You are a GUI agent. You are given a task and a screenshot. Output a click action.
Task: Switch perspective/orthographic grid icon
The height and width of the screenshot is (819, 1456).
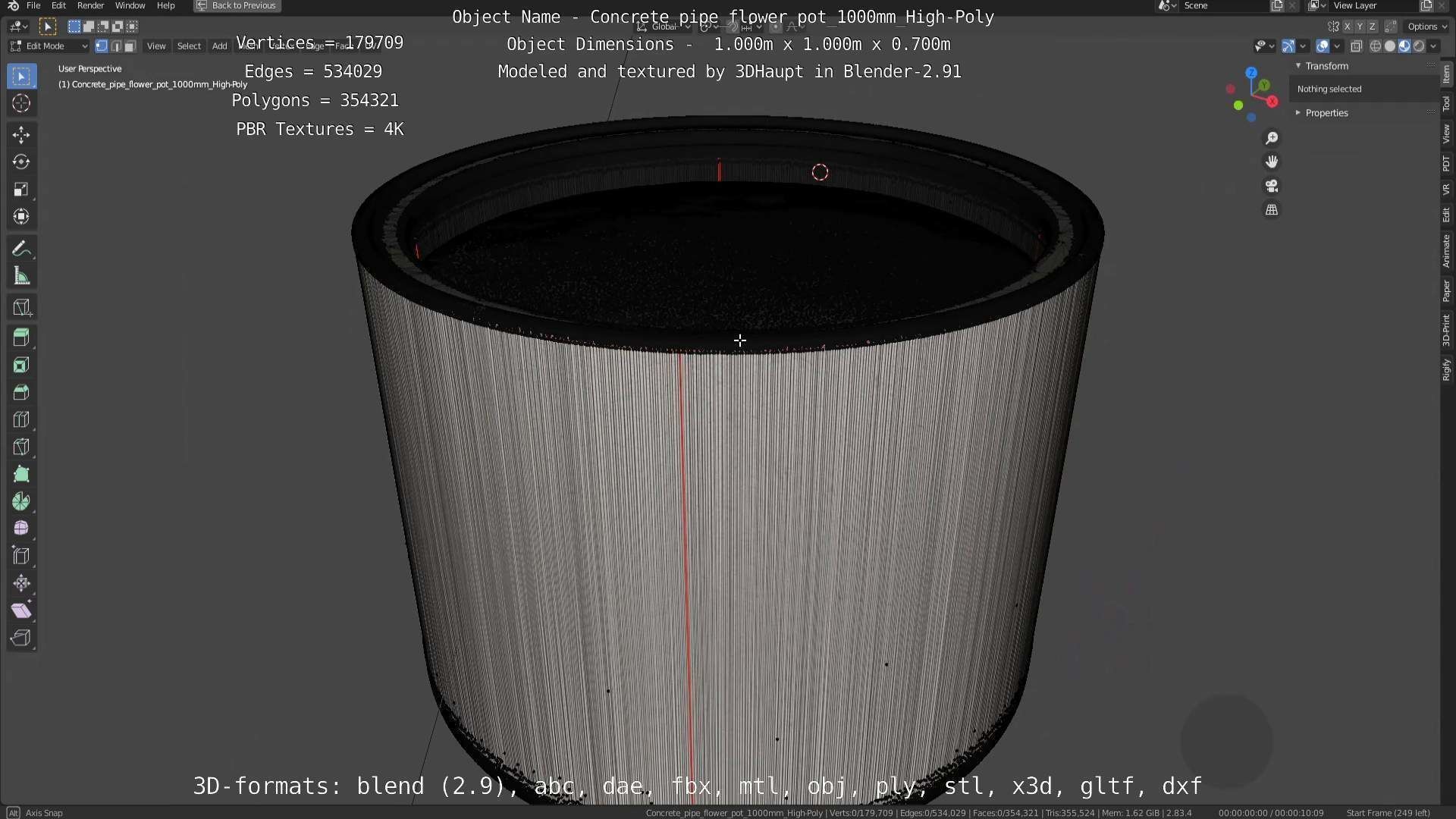(x=1272, y=210)
